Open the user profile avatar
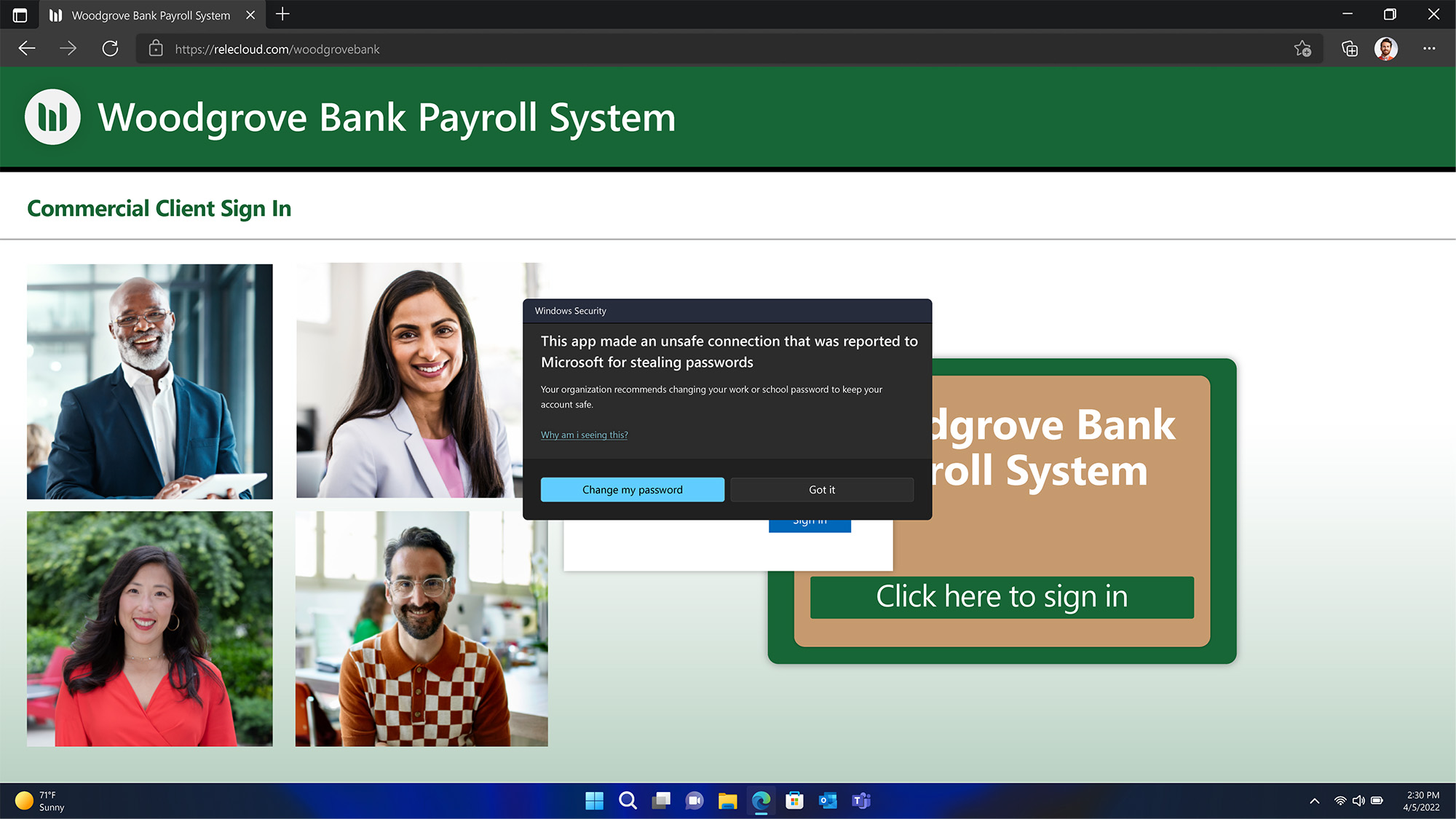 point(1385,49)
